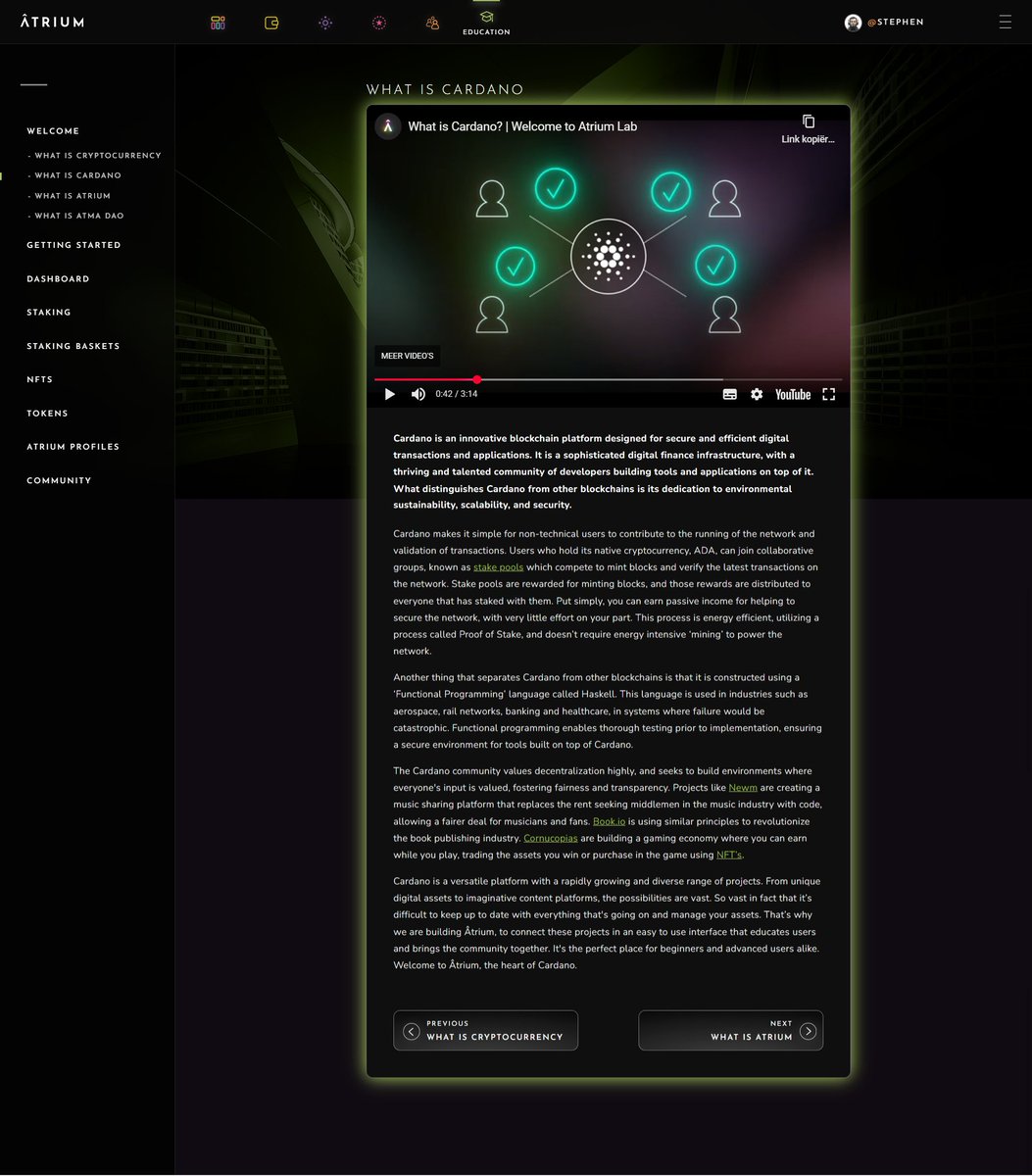Viewport: 1032px width, 1176px height.
Task: Select Welcome section in sidebar
Action: 53,131
